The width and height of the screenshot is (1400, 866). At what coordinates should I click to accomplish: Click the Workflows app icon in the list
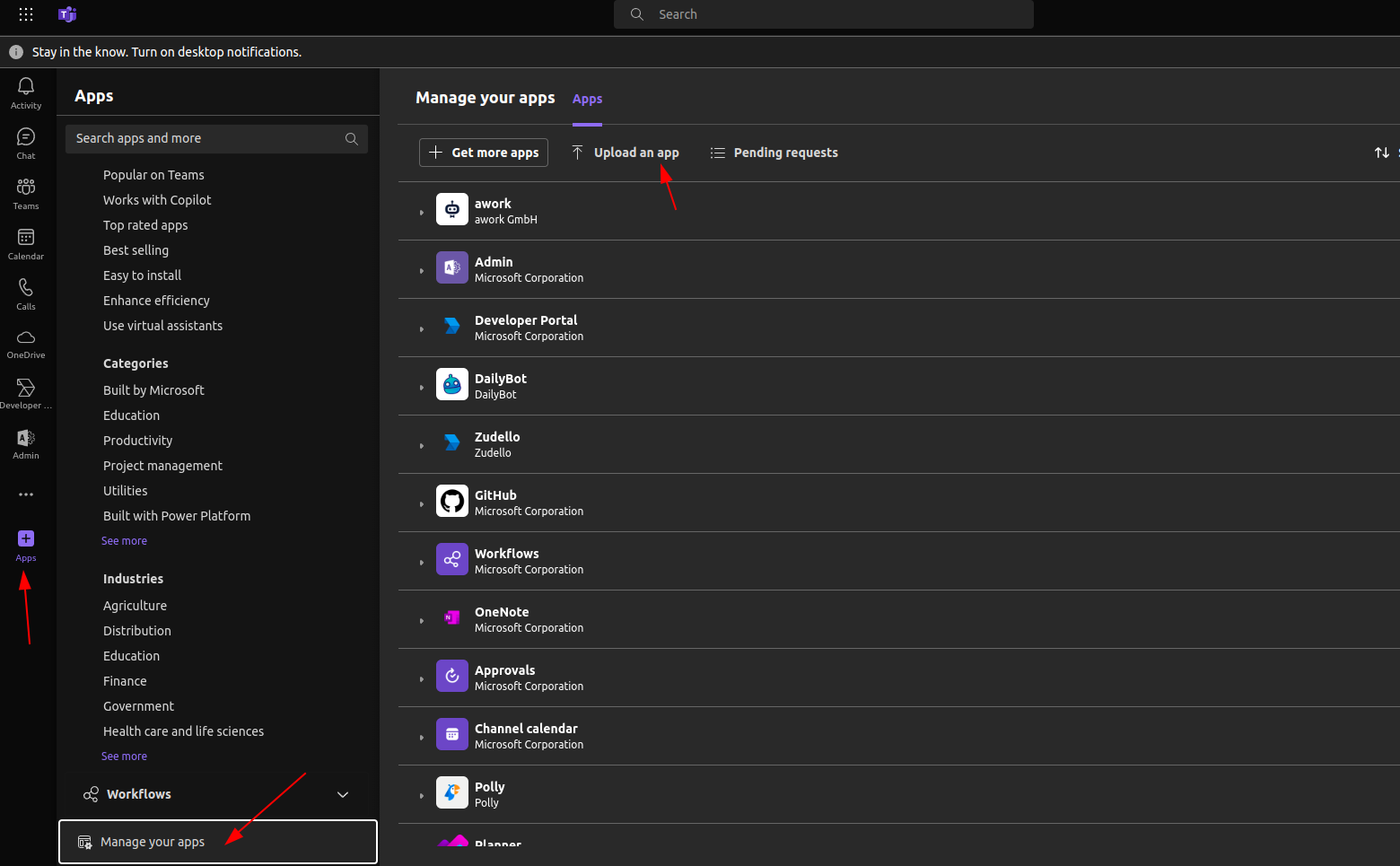452,559
